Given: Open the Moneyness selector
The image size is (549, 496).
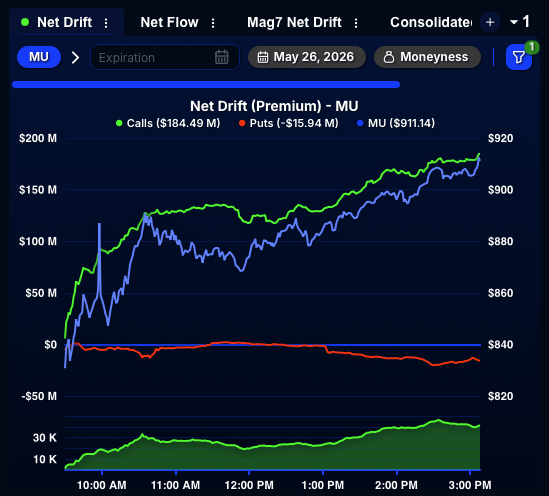Looking at the screenshot, I should coord(427,57).
